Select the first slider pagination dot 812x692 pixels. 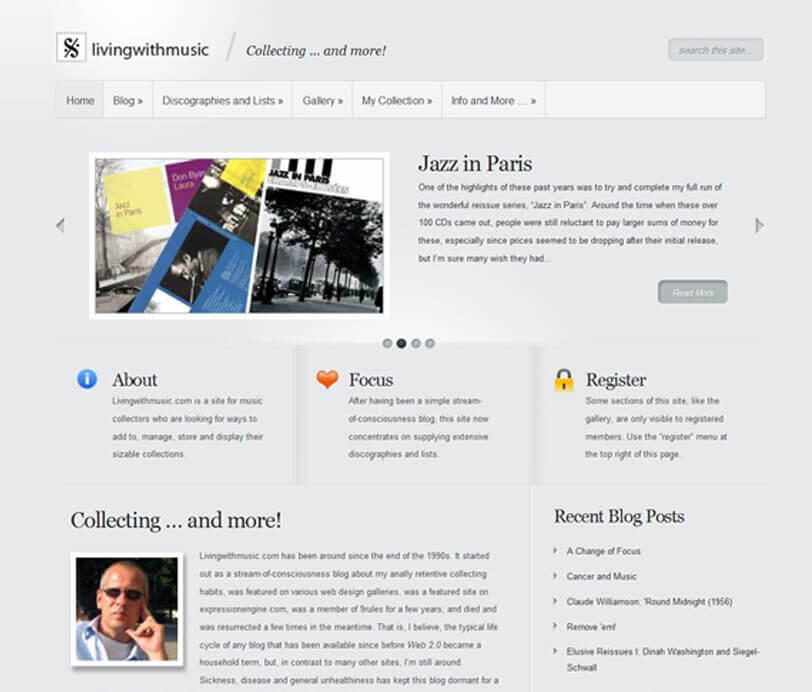[387, 343]
